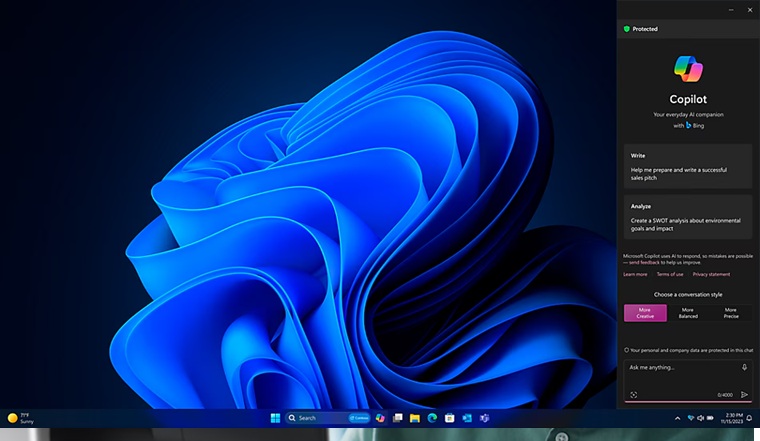Open the Terms of use link

coord(670,274)
